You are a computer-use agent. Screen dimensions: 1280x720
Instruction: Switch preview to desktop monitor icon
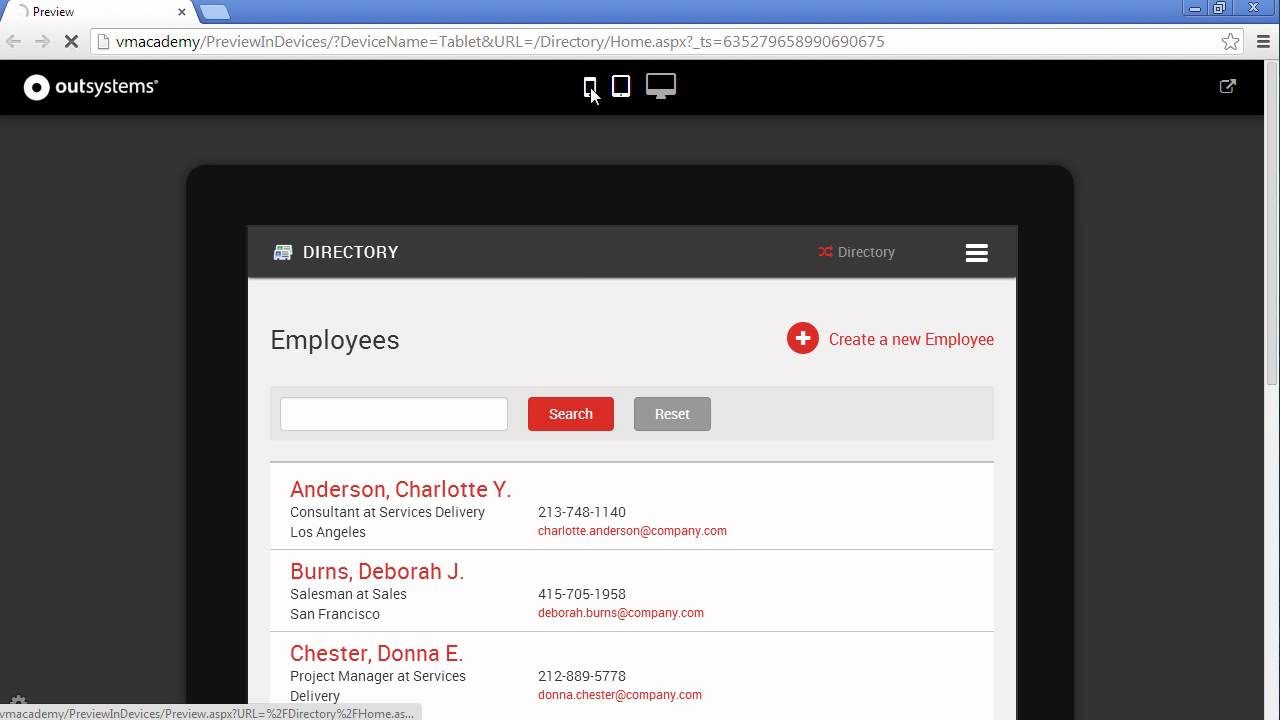coord(661,87)
